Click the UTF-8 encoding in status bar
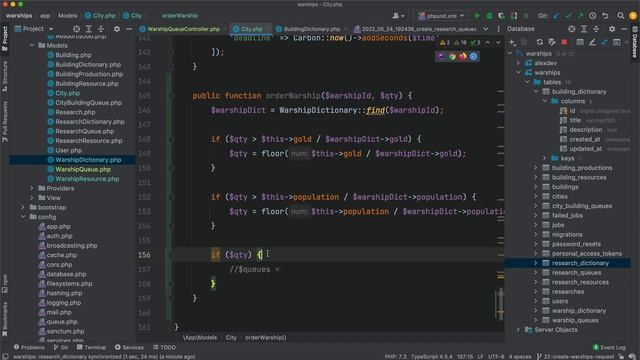The image size is (640, 360). coord(496,356)
